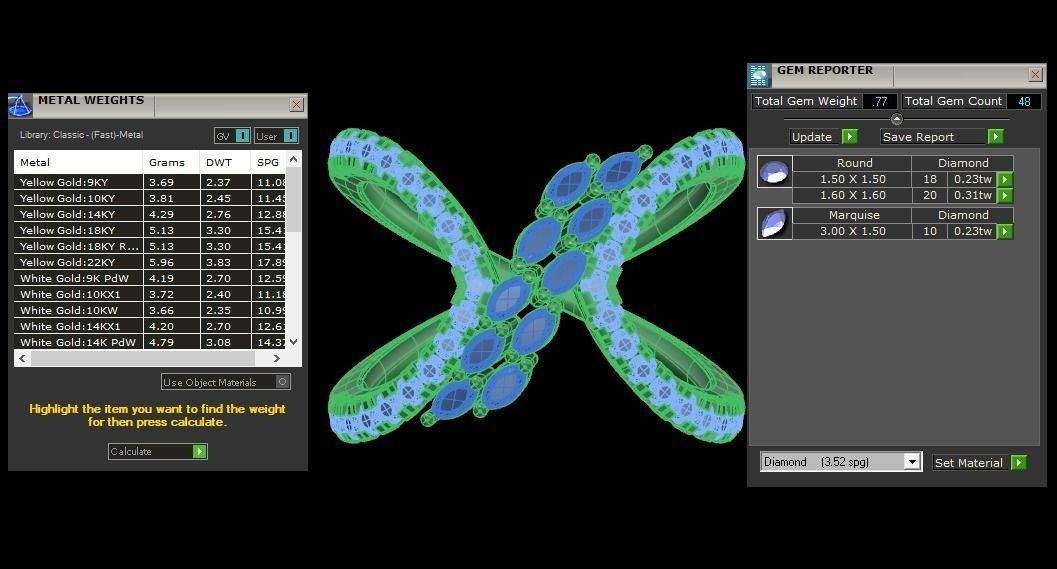The height and width of the screenshot is (569, 1057).
Task: Click the 1.50 X 1.50 size cell
Action: (x=853, y=179)
